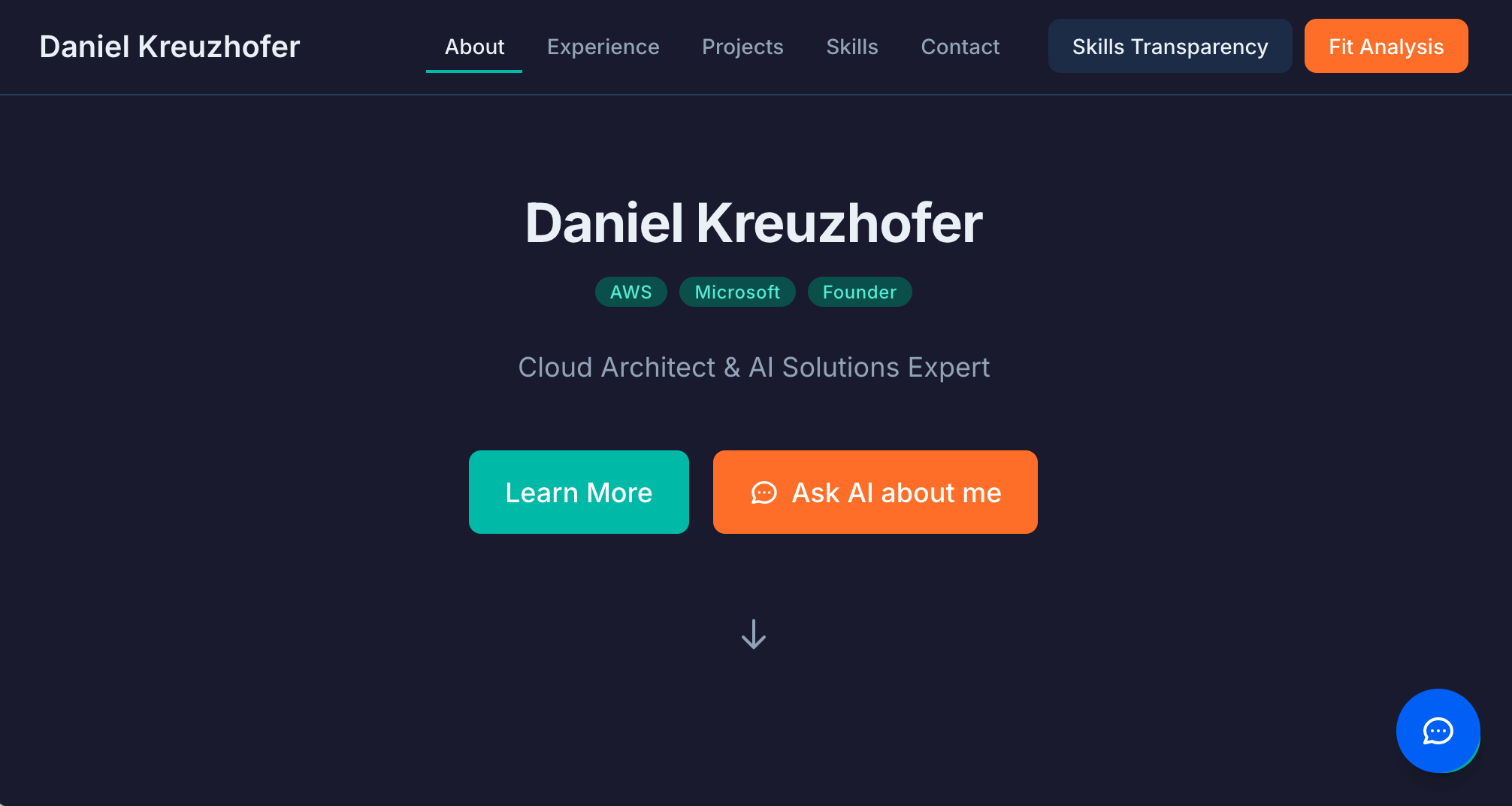Viewport: 1512px width, 806px height.
Task: Click the down arrow scroll indicator
Action: coord(754,634)
